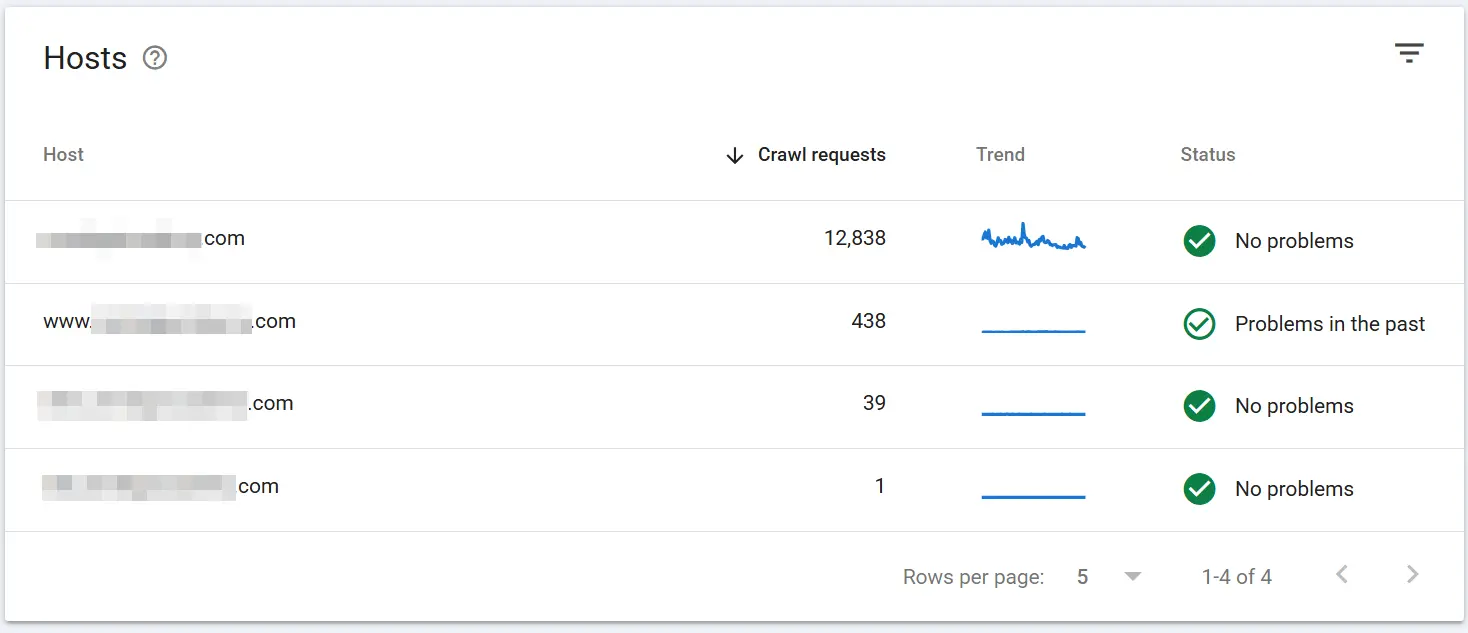The height and width of the screenshot is (633, 1468).
Task: Click the Hosts panel title
Action: (x=85, y=58)
